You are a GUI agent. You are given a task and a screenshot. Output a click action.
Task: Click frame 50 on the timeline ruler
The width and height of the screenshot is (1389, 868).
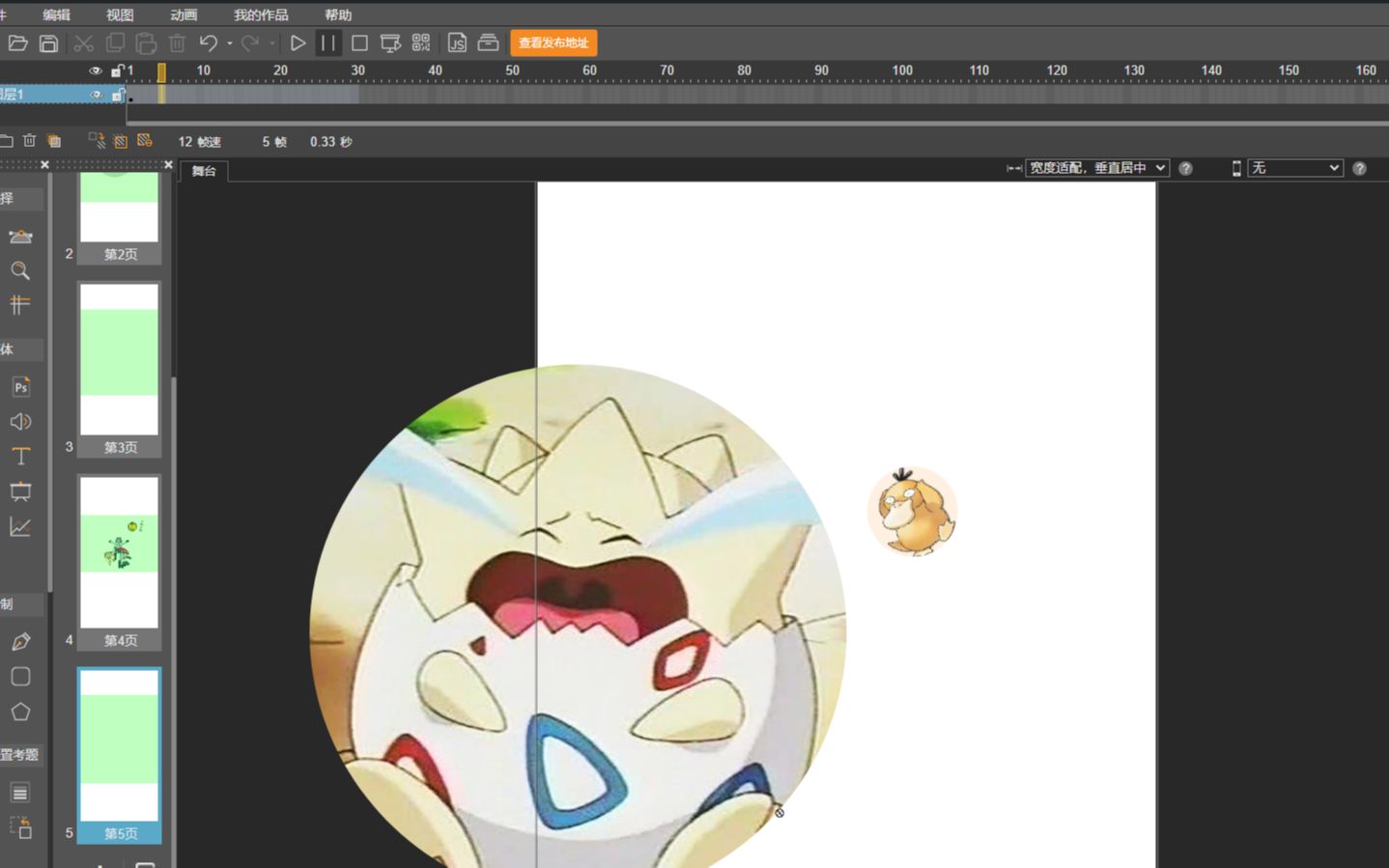click(512, 70)
